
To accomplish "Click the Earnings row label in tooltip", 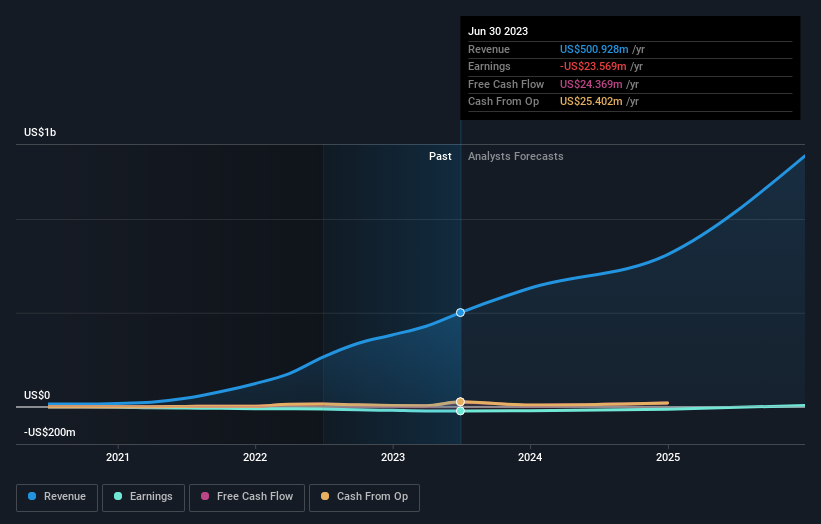I will pos(489,66).
